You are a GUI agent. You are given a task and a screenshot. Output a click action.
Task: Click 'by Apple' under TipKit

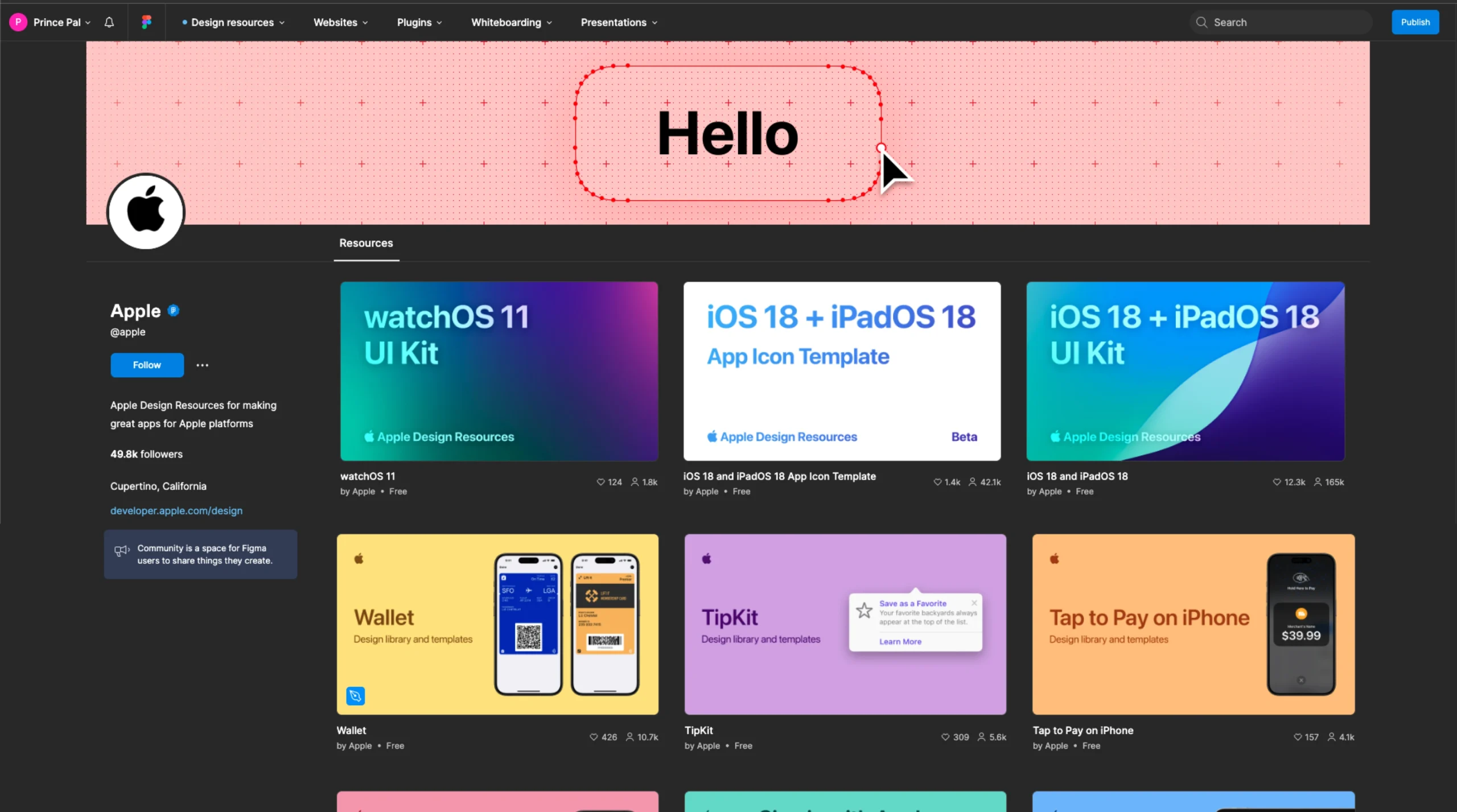pos(702,745)
